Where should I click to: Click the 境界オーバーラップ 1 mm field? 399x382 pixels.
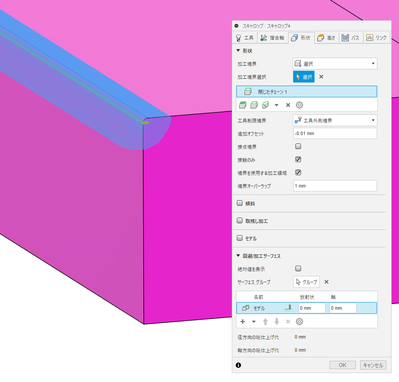(335, 186)
